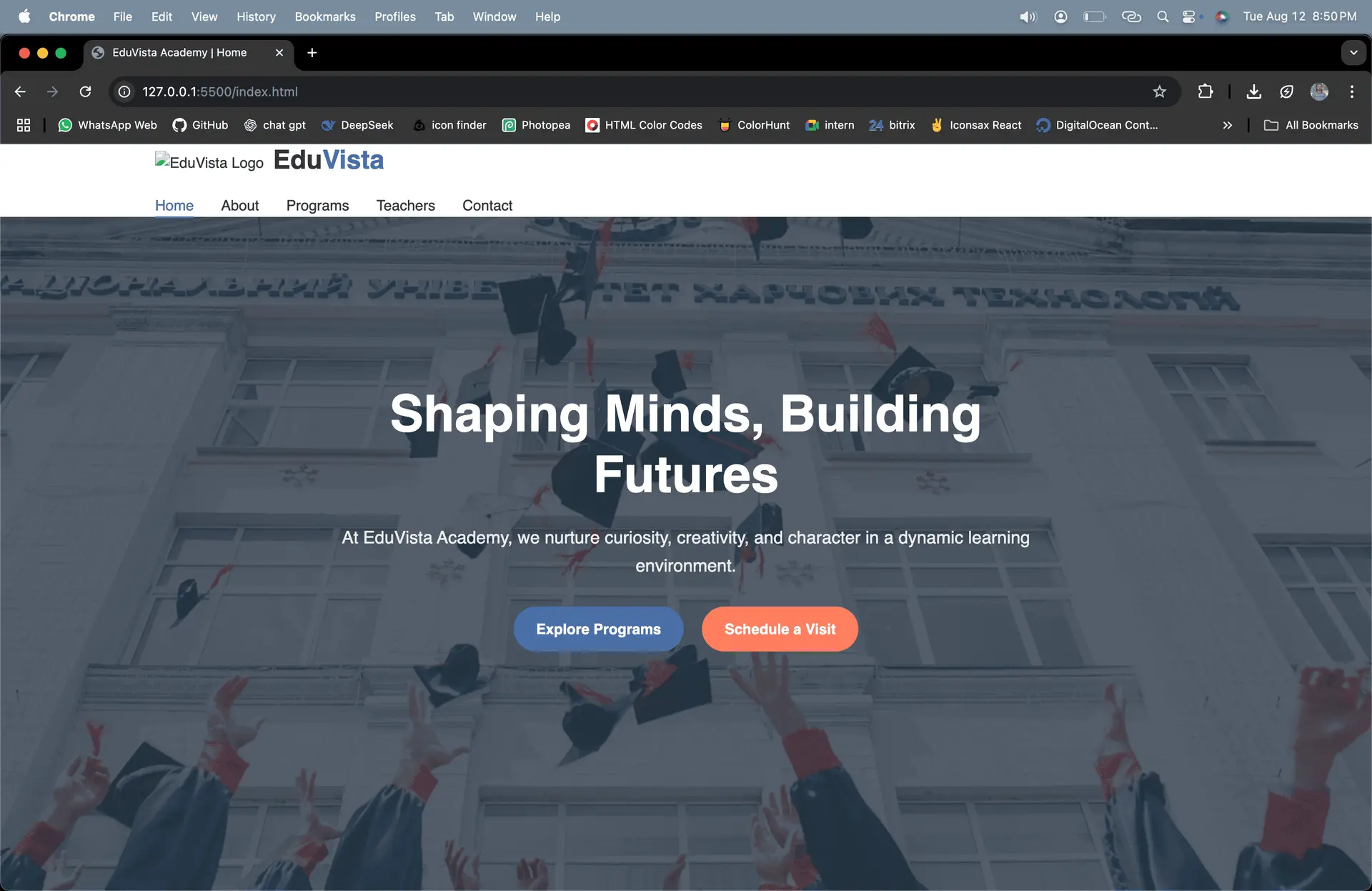Click the site information icon in address bar
Viewport: 1372px width, 891px height.
pos(124,91)
